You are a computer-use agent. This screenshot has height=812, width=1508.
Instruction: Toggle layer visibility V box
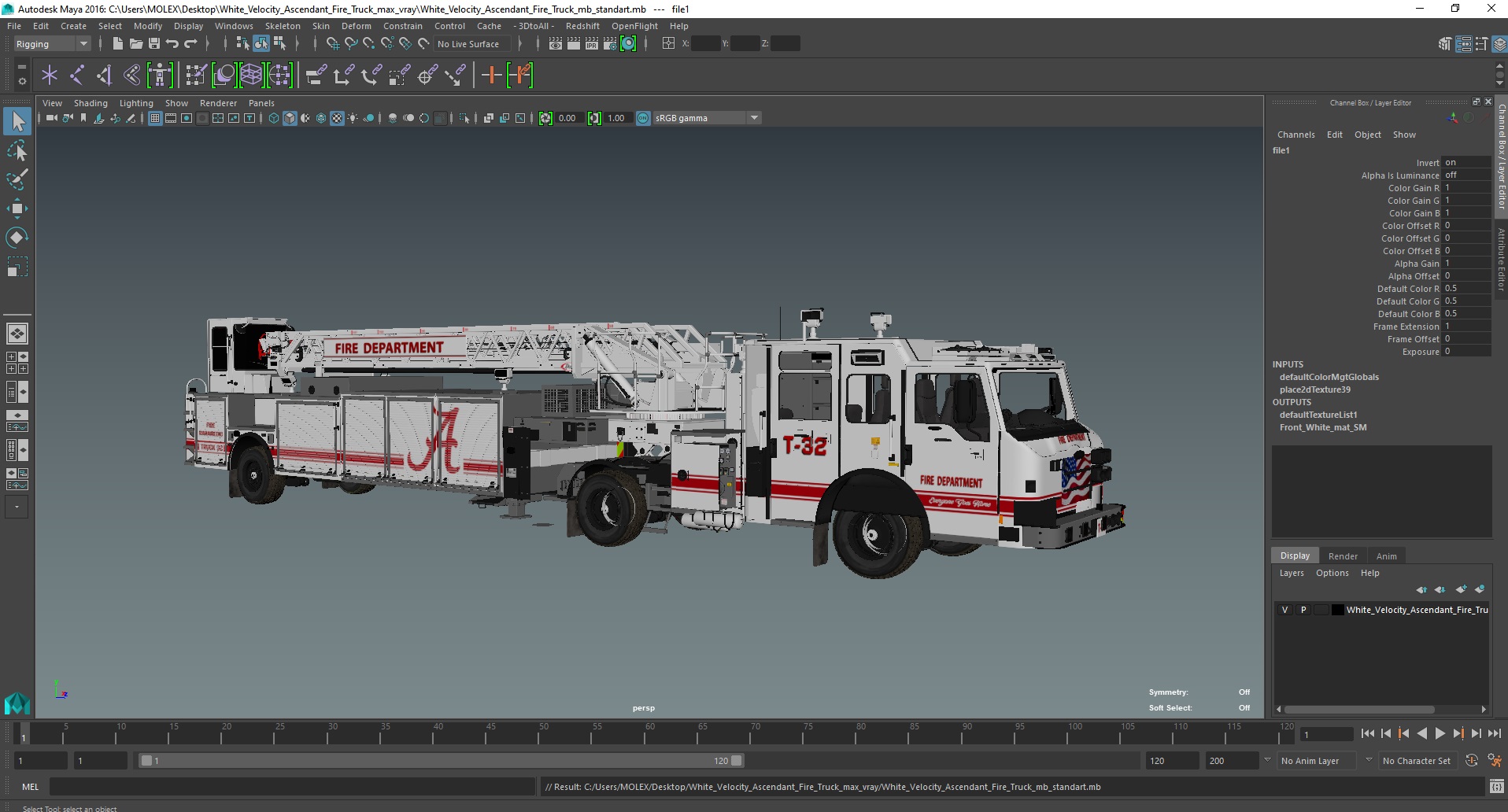click(x=1284, y=610)
